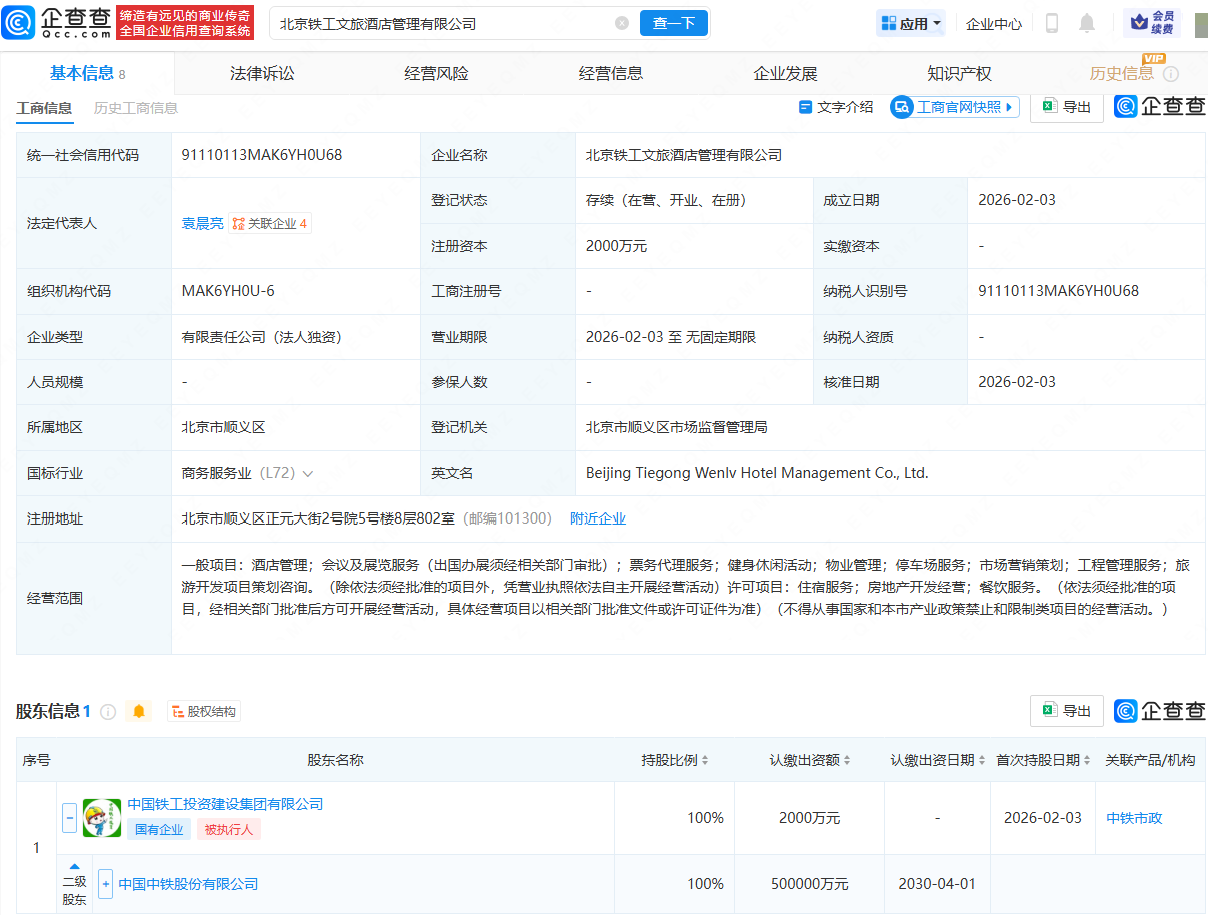Click the 被执行人 red status tag

pyautogui.click(x=229, y=830)
